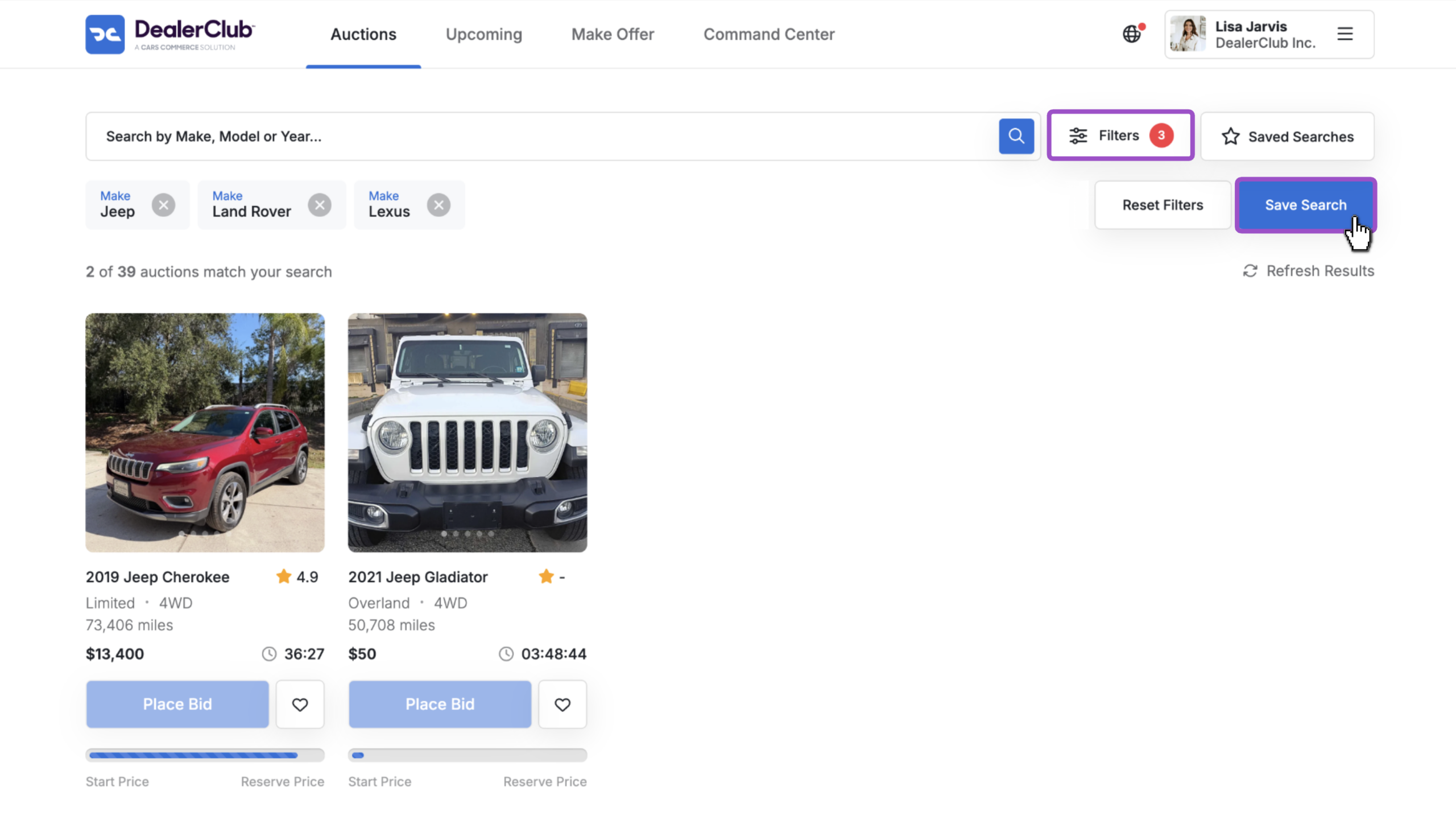Click the sliders icon in Filters
This screenshot has height=820, width=1456.
click(x=1078, y=135)
